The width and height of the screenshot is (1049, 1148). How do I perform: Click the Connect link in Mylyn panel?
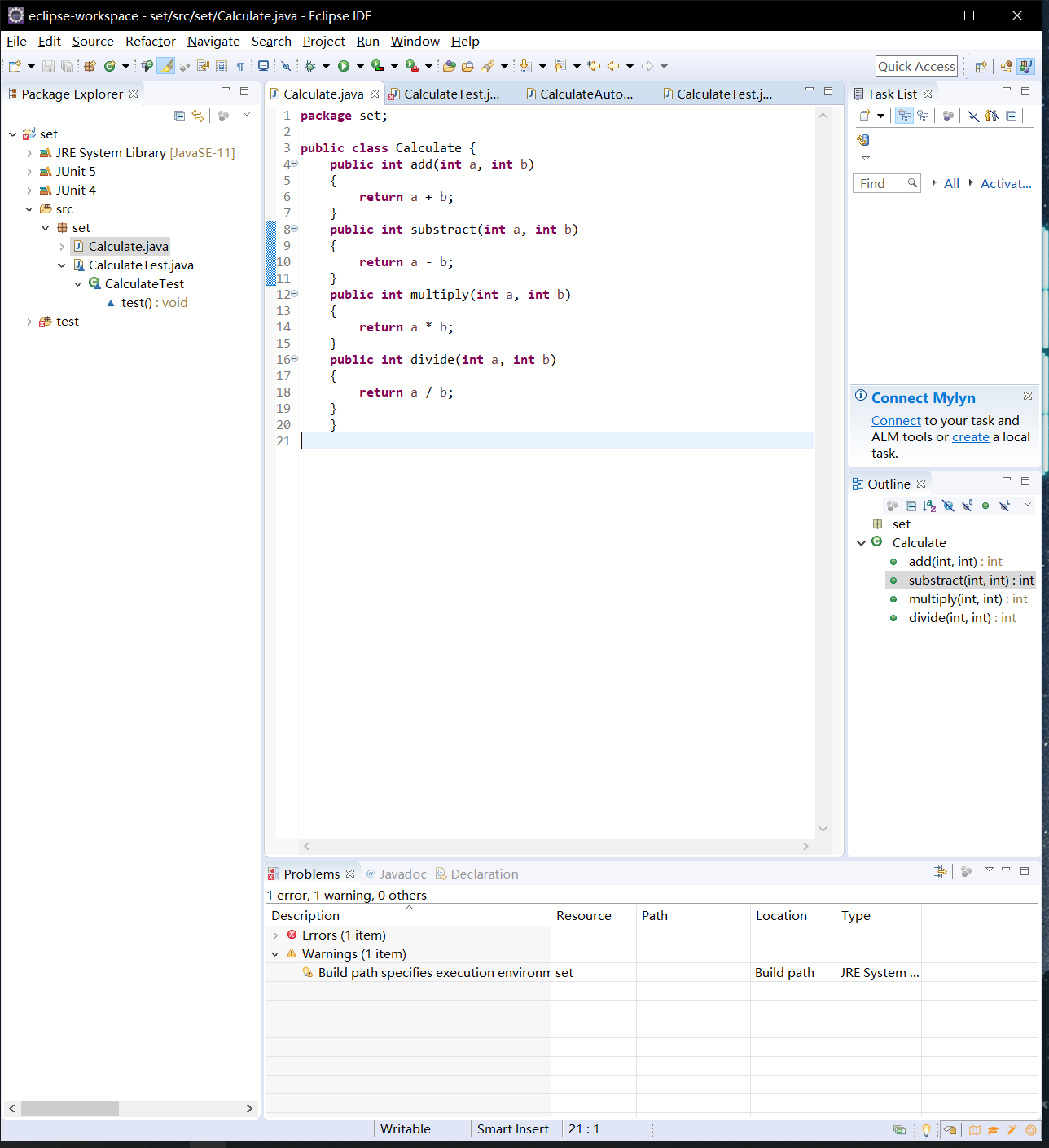(x=896, y=421)
